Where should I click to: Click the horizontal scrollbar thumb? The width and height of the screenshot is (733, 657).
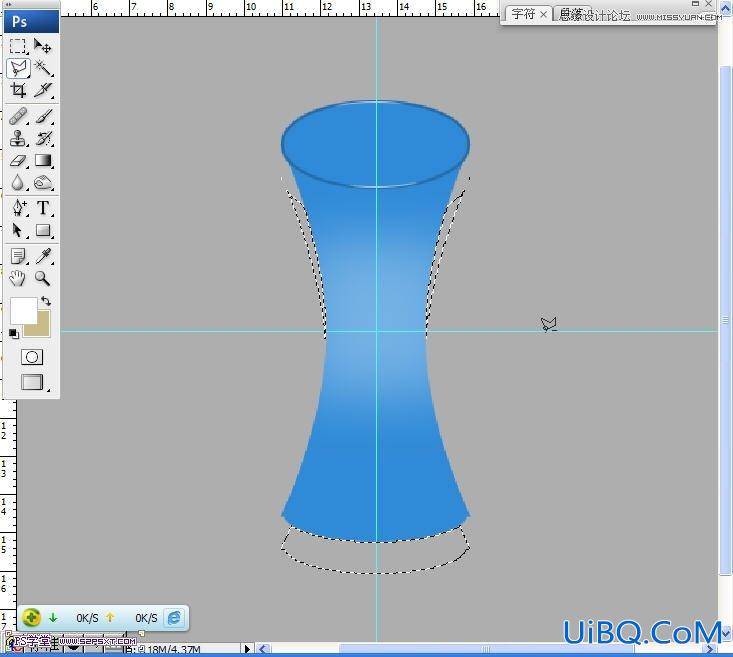click(486, 649)
